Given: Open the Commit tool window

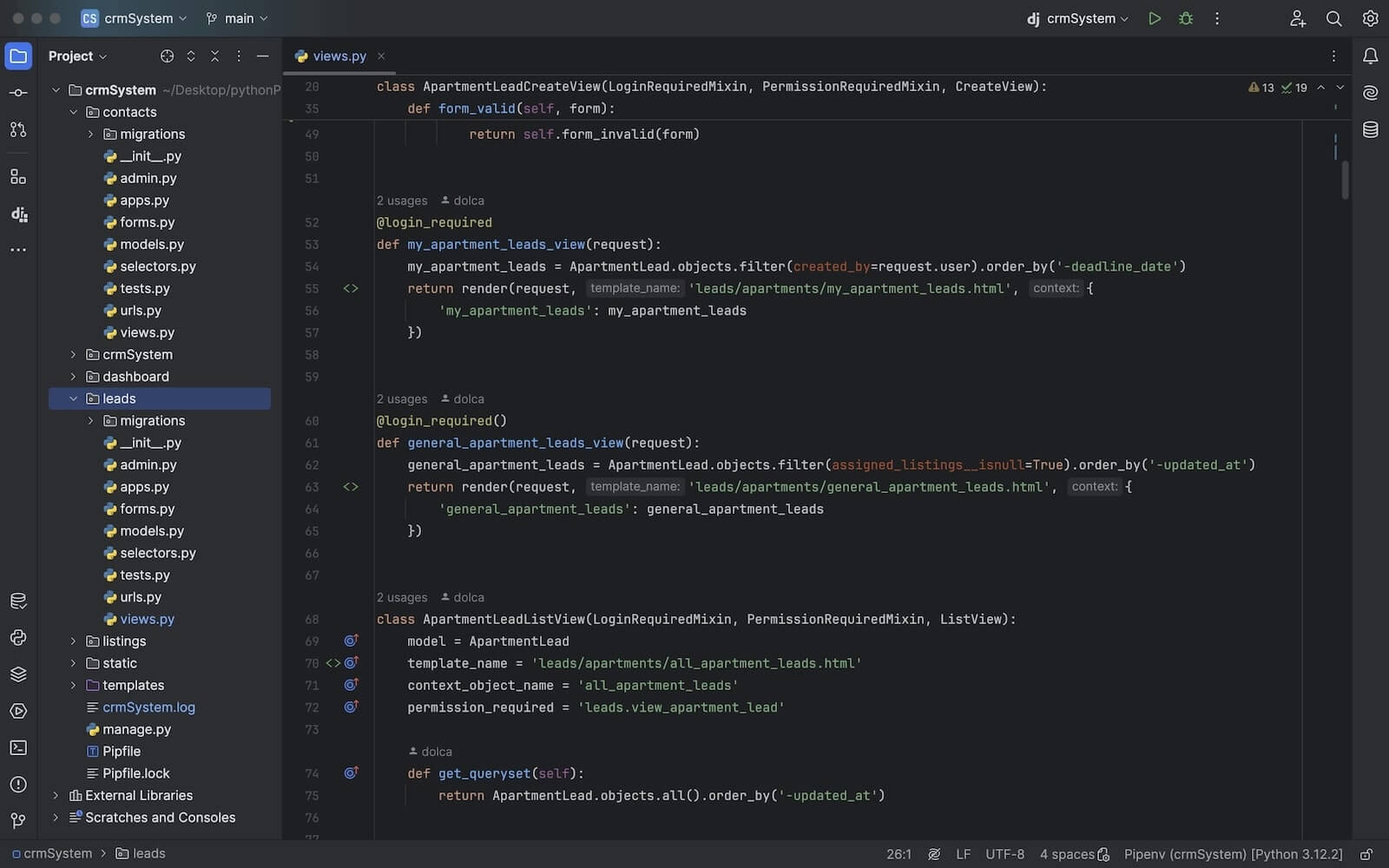Looking at the screenshot, I should [x=18, y=93].
